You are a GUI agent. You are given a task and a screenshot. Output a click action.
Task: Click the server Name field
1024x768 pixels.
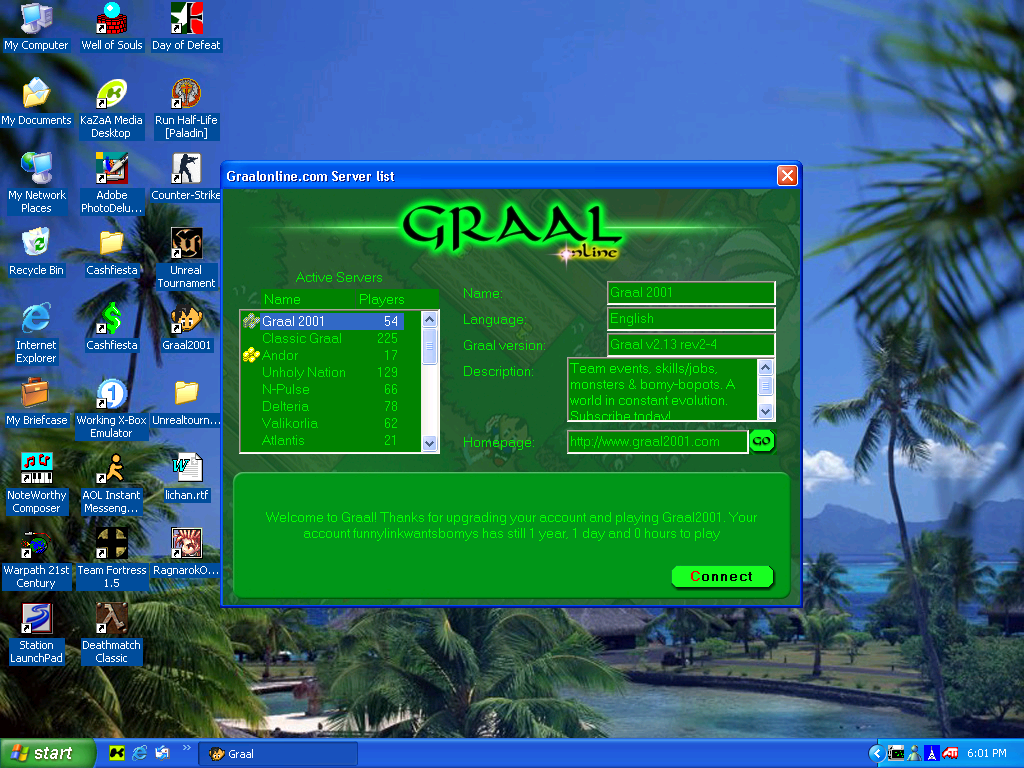pyautogui.click(x=691, y=293)
